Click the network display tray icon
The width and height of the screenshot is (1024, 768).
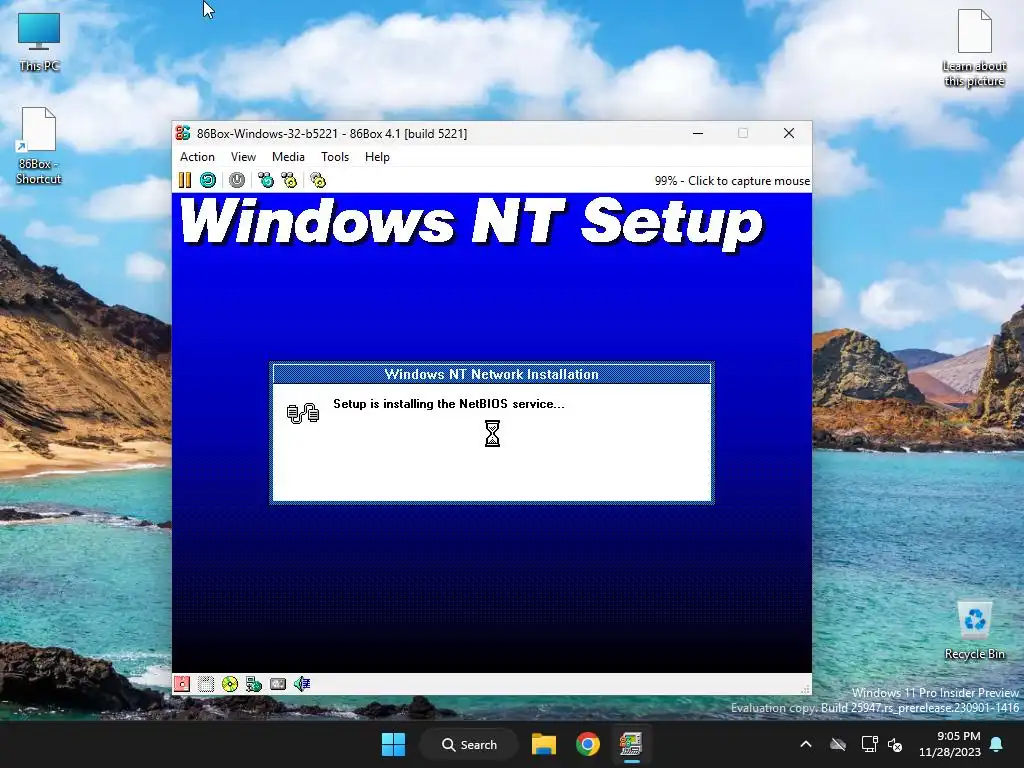click(x=869, y=744)
